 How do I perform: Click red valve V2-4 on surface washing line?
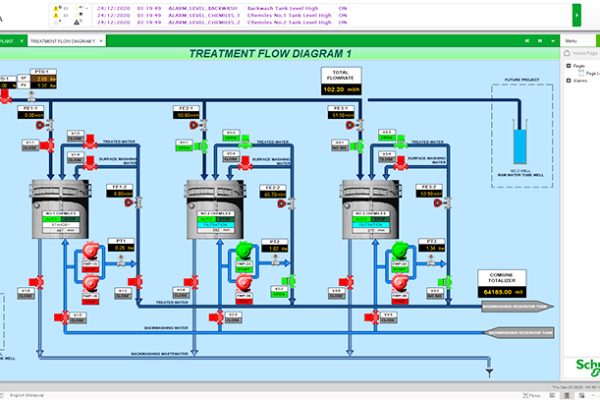click(245, 163)
